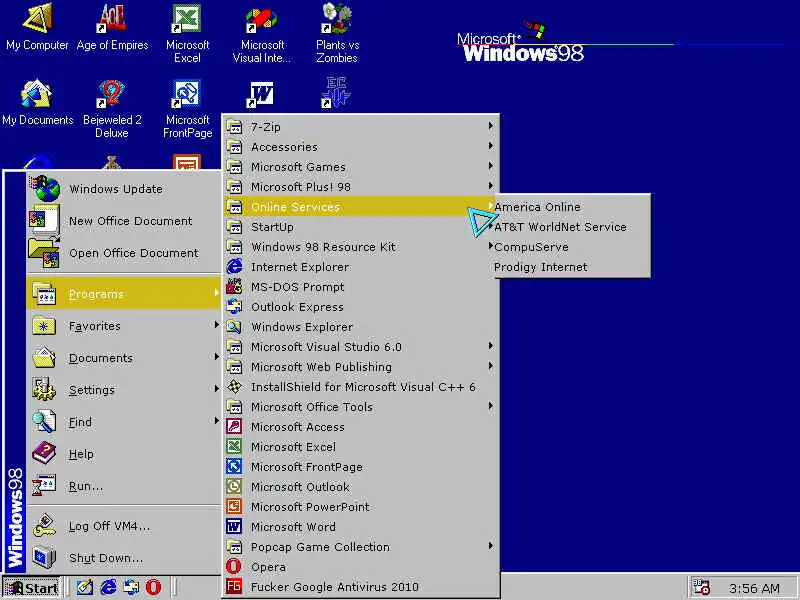Choose Shut Down... option

tap(124, 557)
